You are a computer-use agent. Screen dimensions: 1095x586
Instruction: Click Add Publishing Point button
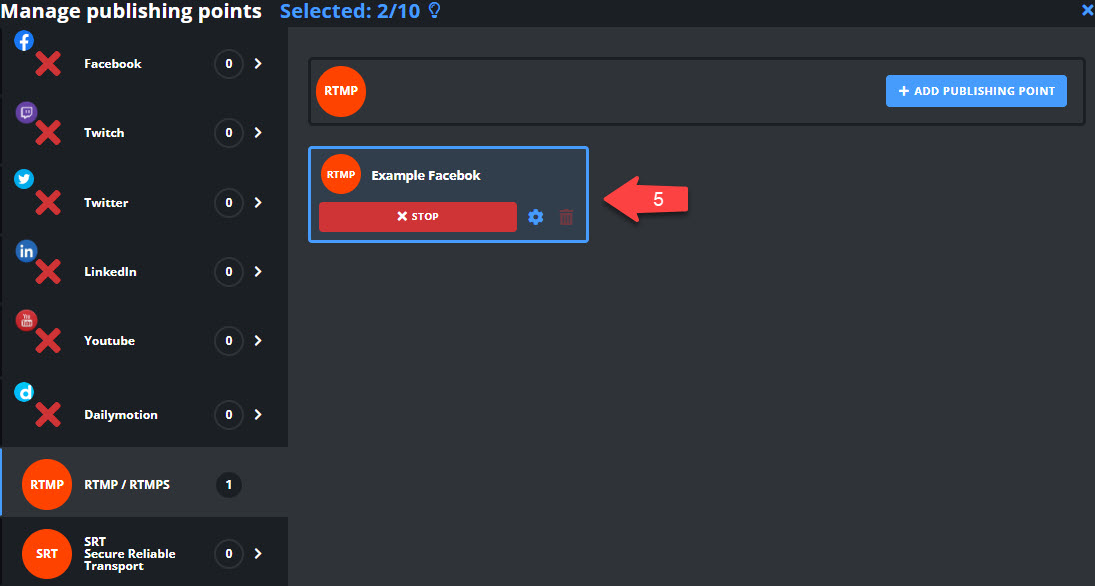[x=976, y=91]
